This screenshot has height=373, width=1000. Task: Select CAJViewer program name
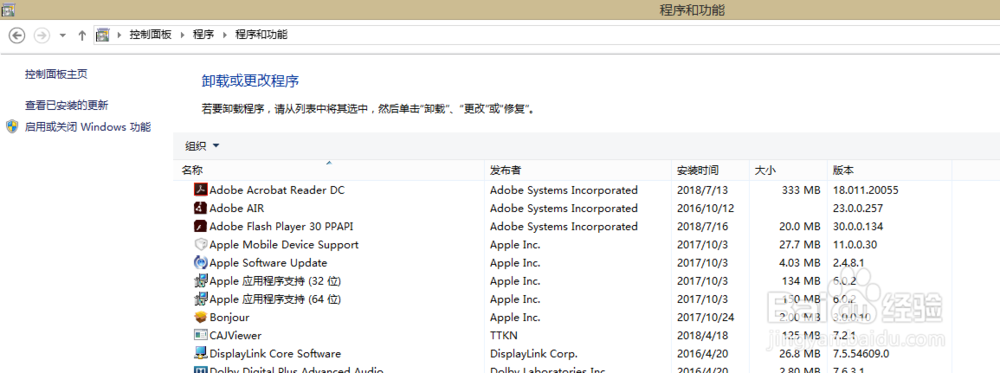[x=235, y=335]
